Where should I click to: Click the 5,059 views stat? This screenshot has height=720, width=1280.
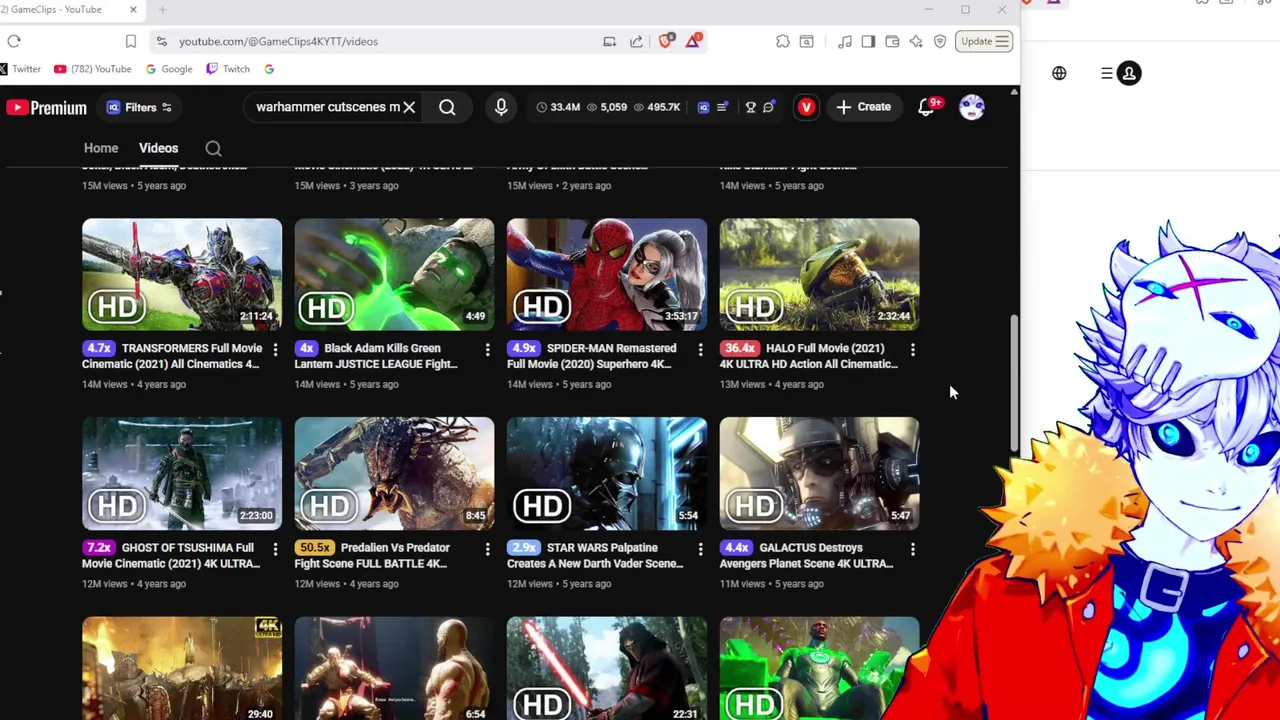click(x=606, y=107)
